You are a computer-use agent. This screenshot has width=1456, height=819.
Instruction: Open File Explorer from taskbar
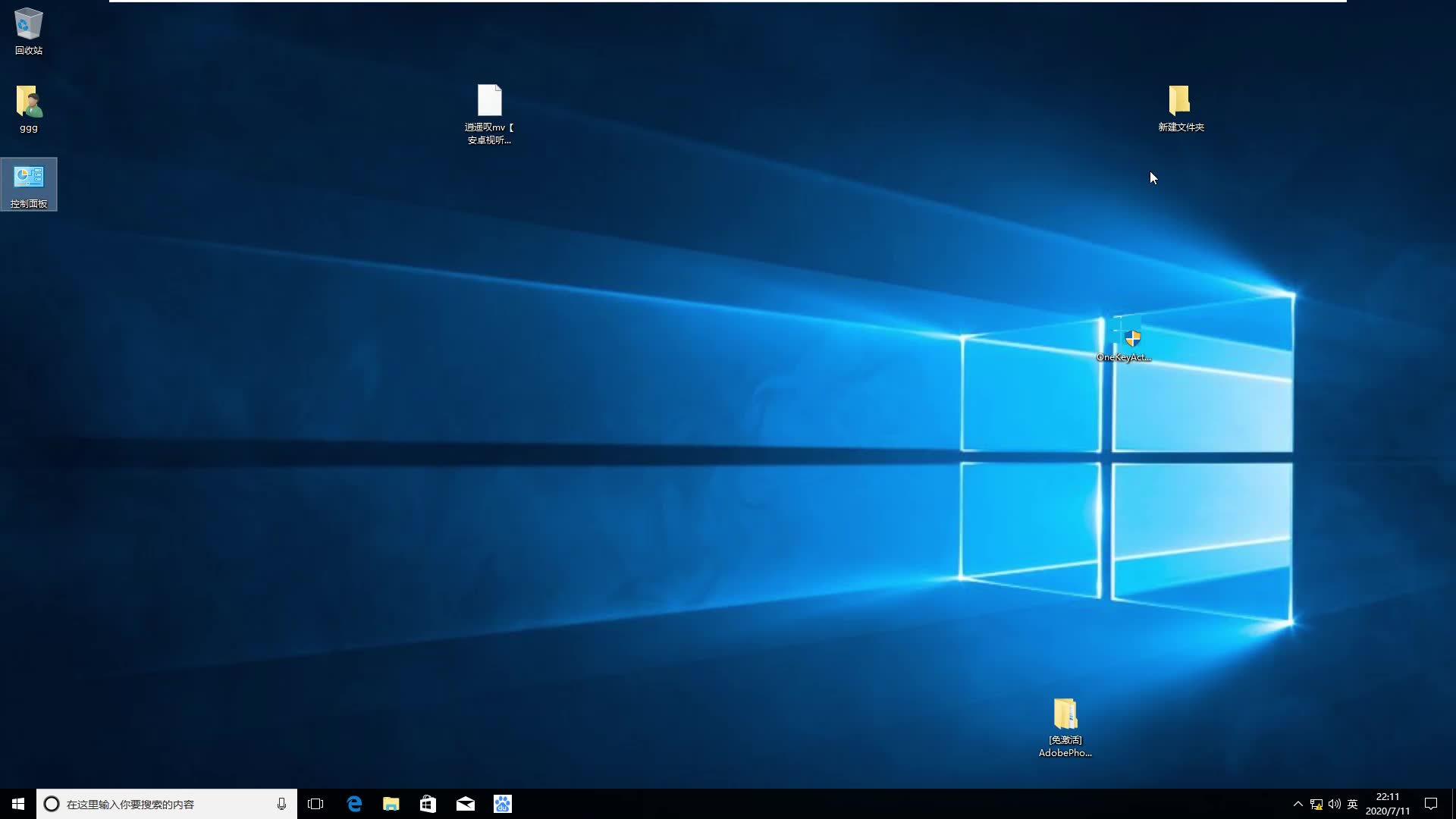coord(391,804)
